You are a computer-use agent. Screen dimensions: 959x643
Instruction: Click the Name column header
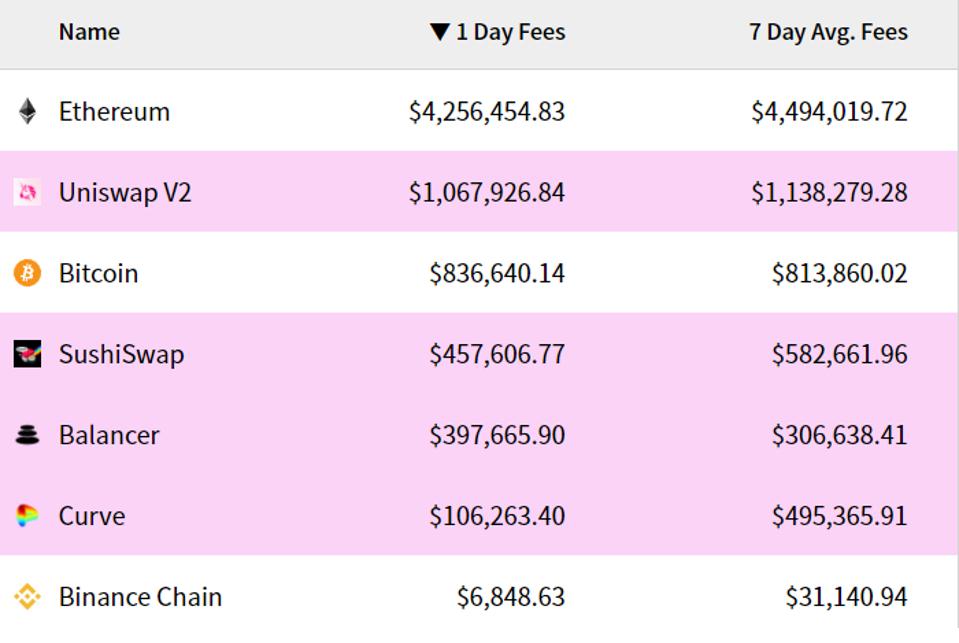tap(89, 32)
